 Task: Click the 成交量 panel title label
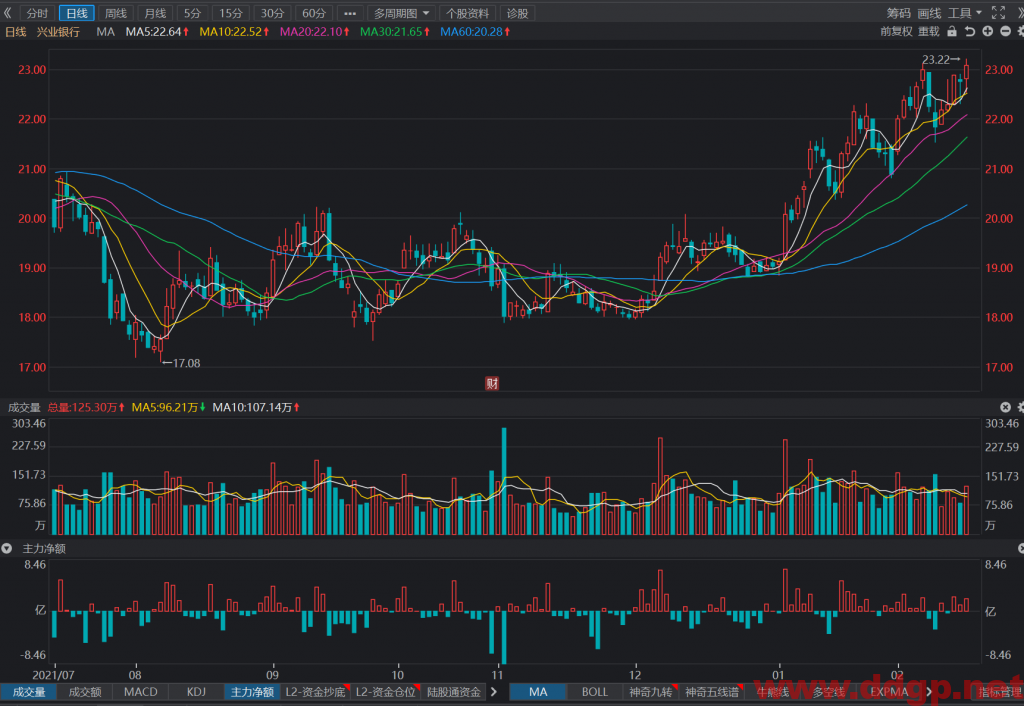coord(24,408)
